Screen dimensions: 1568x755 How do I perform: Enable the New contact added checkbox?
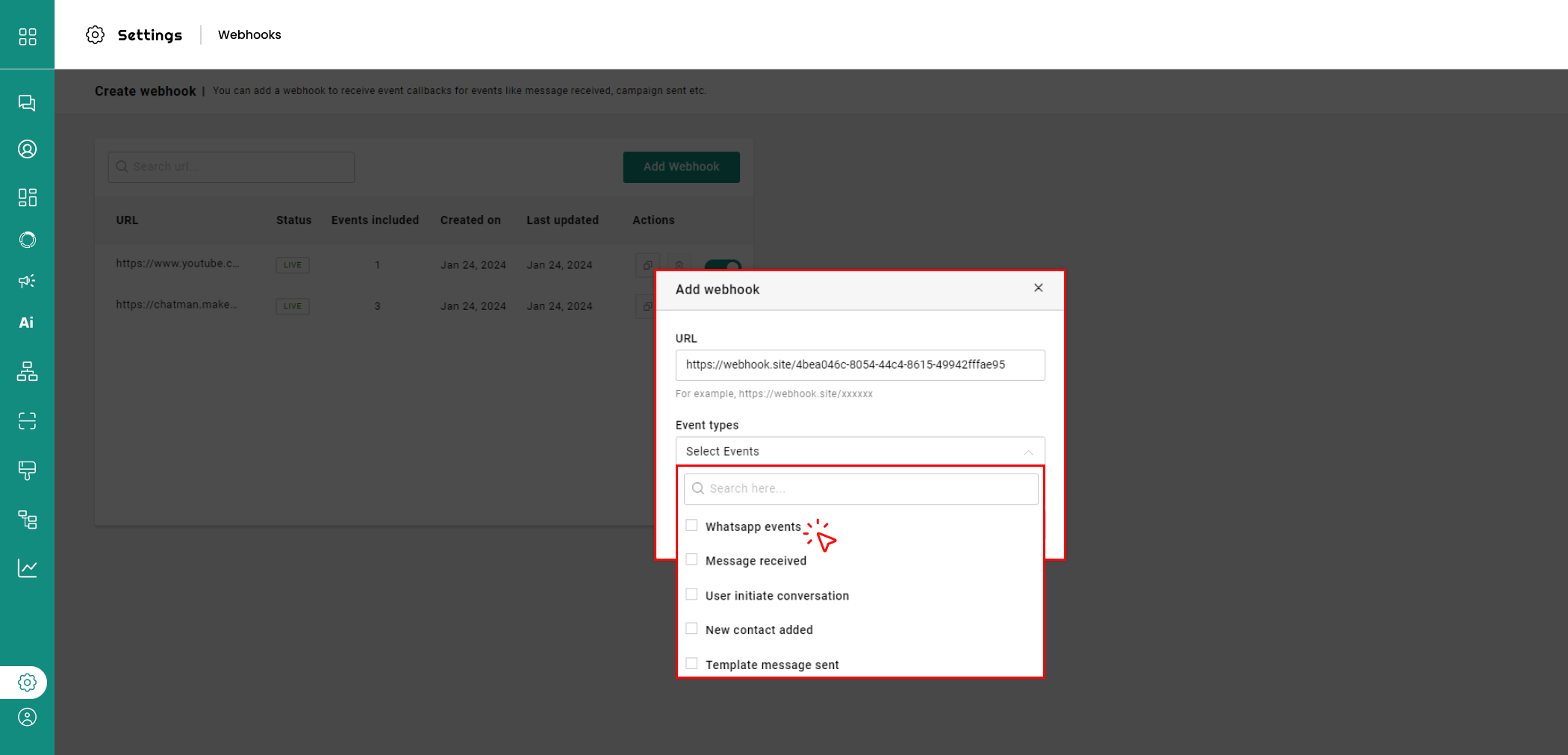pos(691,629)
